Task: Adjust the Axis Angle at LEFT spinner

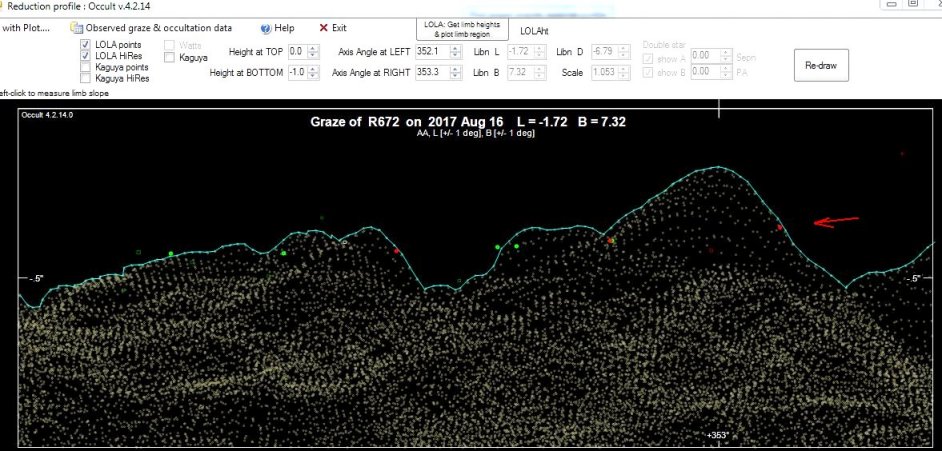Action: [456, 51]
